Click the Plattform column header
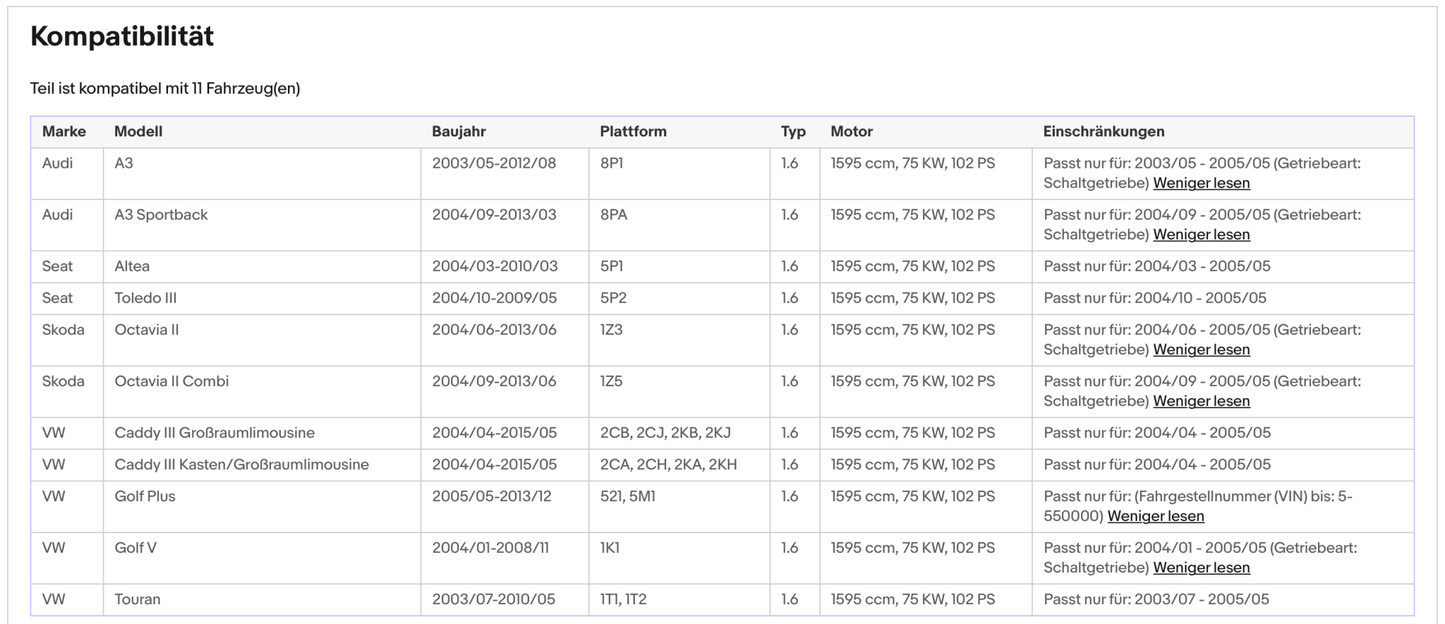 633,132
